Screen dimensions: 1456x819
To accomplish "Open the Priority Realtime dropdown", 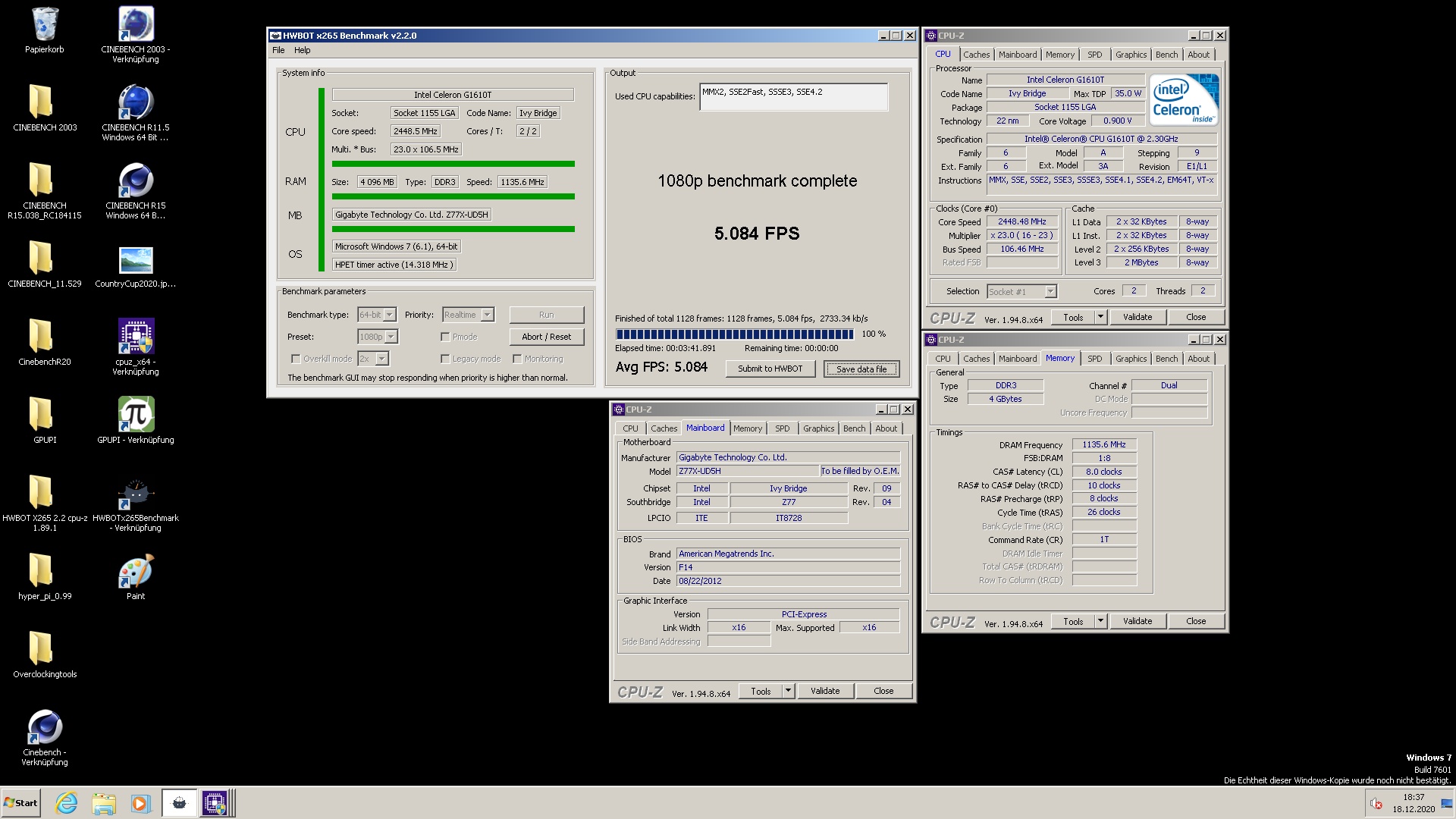I will click(x=488, y=315).
